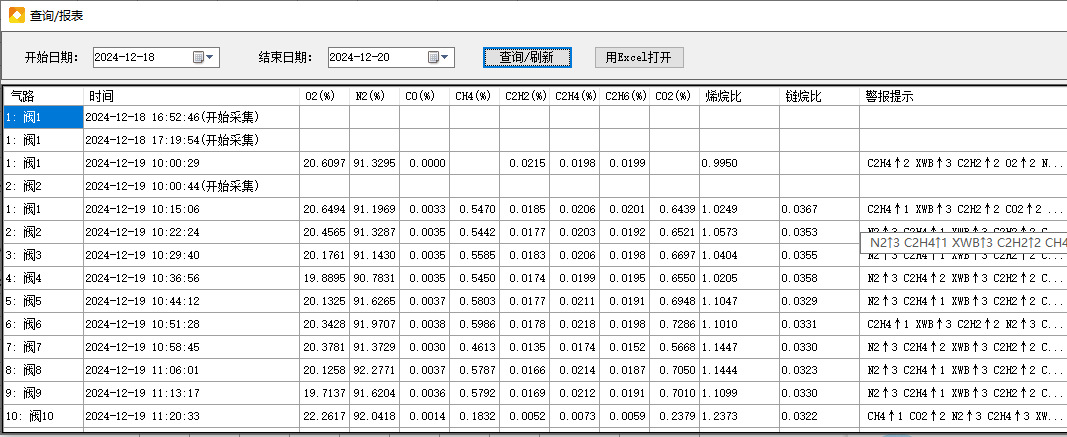The width and height of the screenshot is (1067, 437).
Task: Select the 7: 阀7 row cell
Action: pos(44,347)
